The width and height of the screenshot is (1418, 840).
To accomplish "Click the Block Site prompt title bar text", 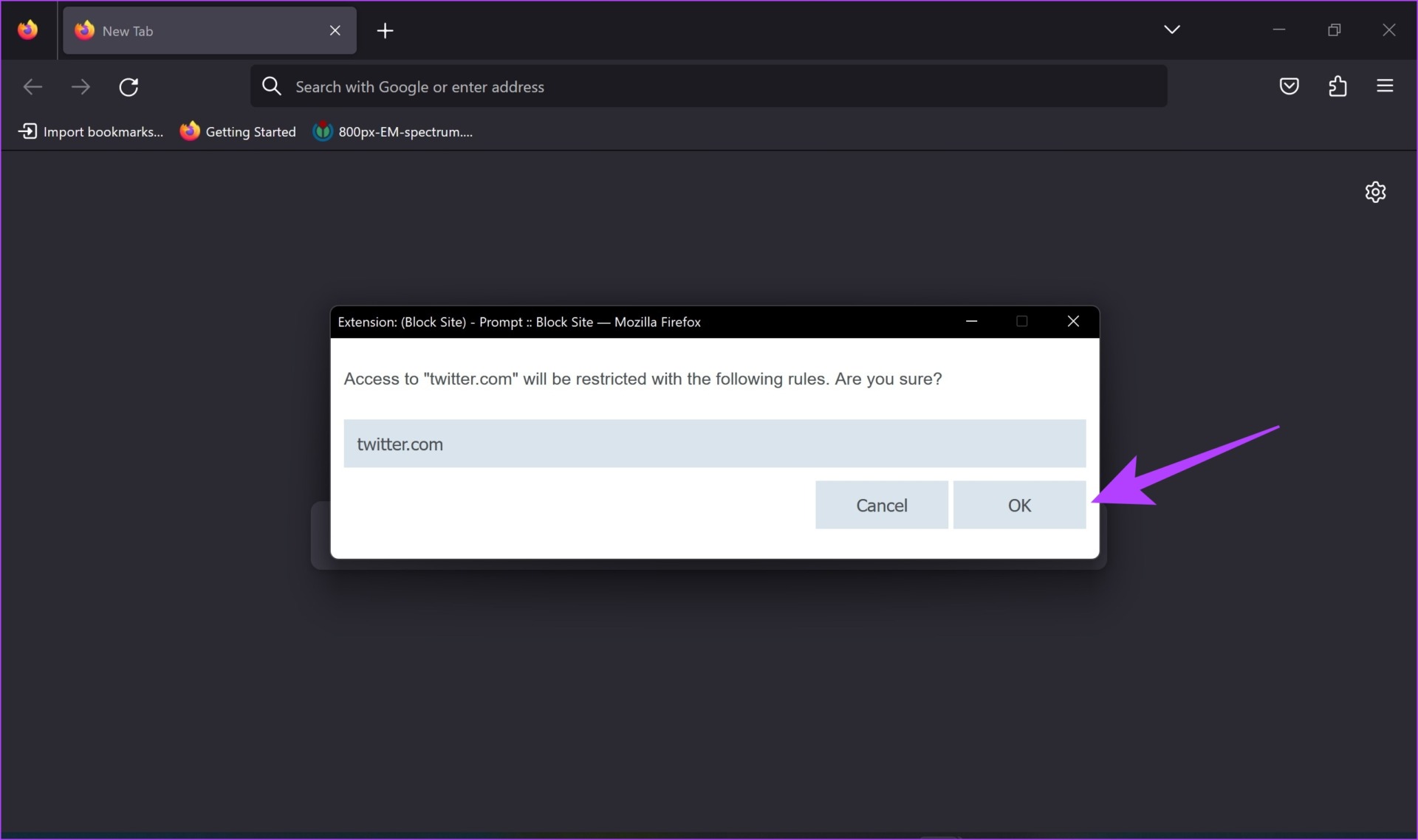I will 519,322.
